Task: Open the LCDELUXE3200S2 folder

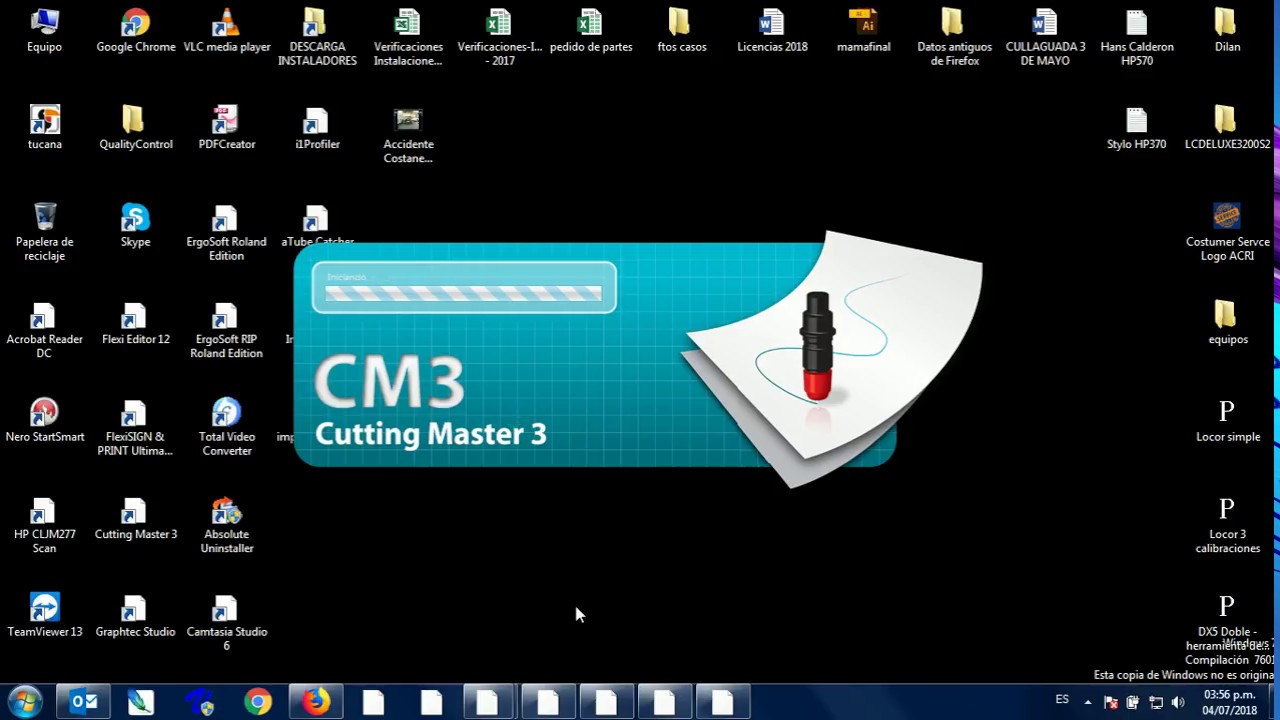Action: [1227, 128]
